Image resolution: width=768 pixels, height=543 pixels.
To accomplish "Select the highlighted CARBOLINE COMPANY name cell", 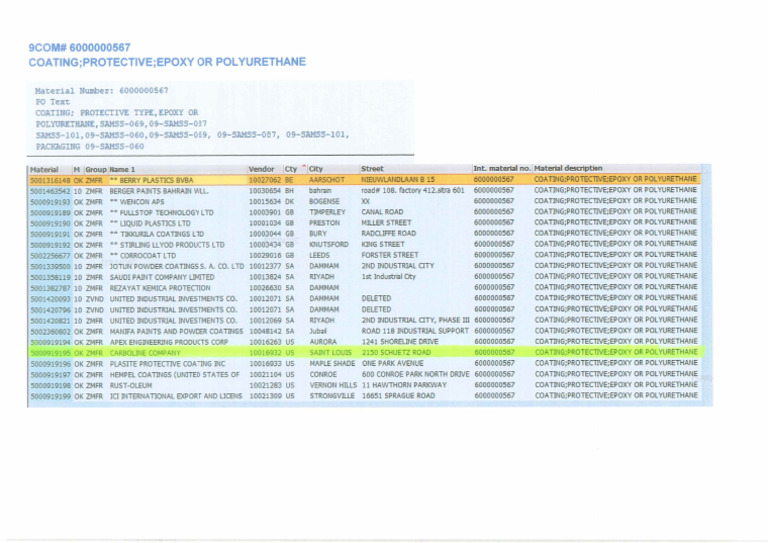I will tap(145, 353).
